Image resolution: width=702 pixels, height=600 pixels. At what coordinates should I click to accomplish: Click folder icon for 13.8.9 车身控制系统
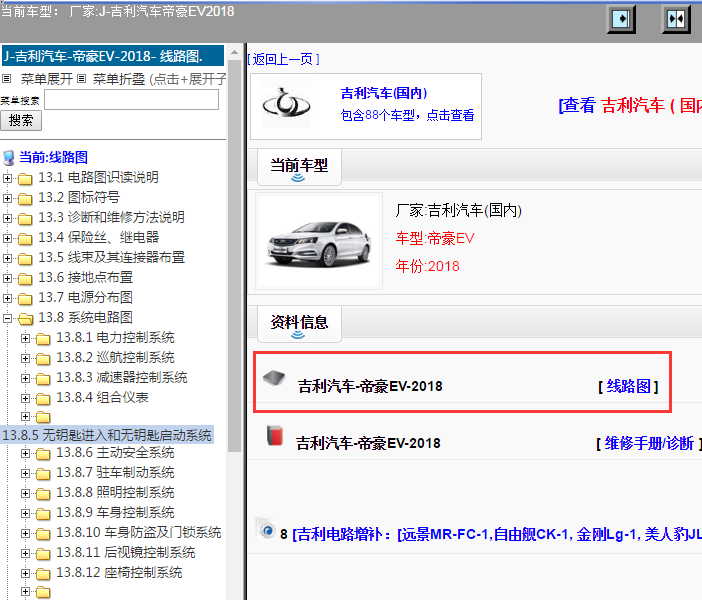click(43, 513)
